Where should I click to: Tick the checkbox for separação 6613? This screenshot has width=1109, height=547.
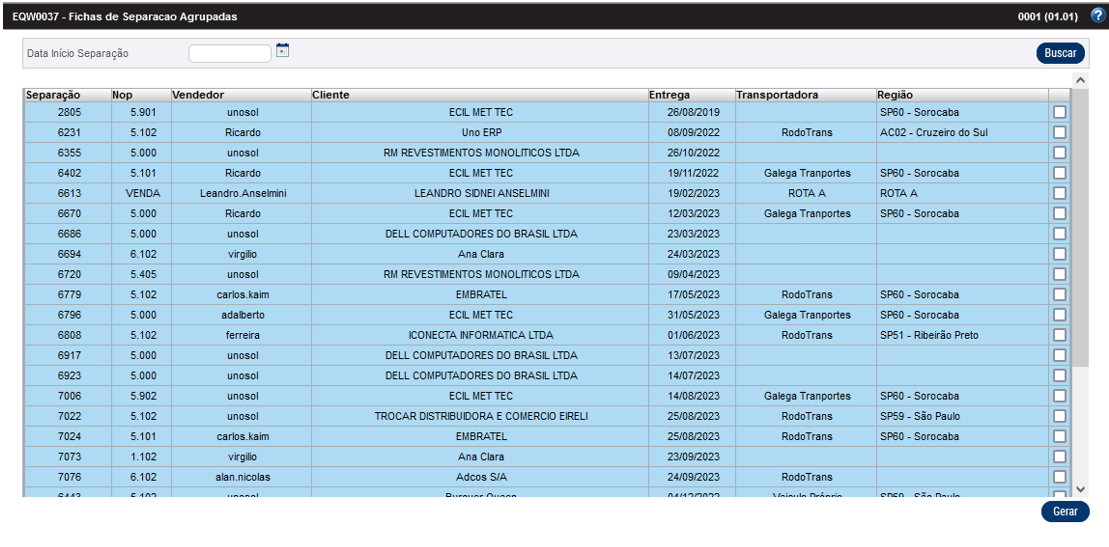(x=1060, y=193)
